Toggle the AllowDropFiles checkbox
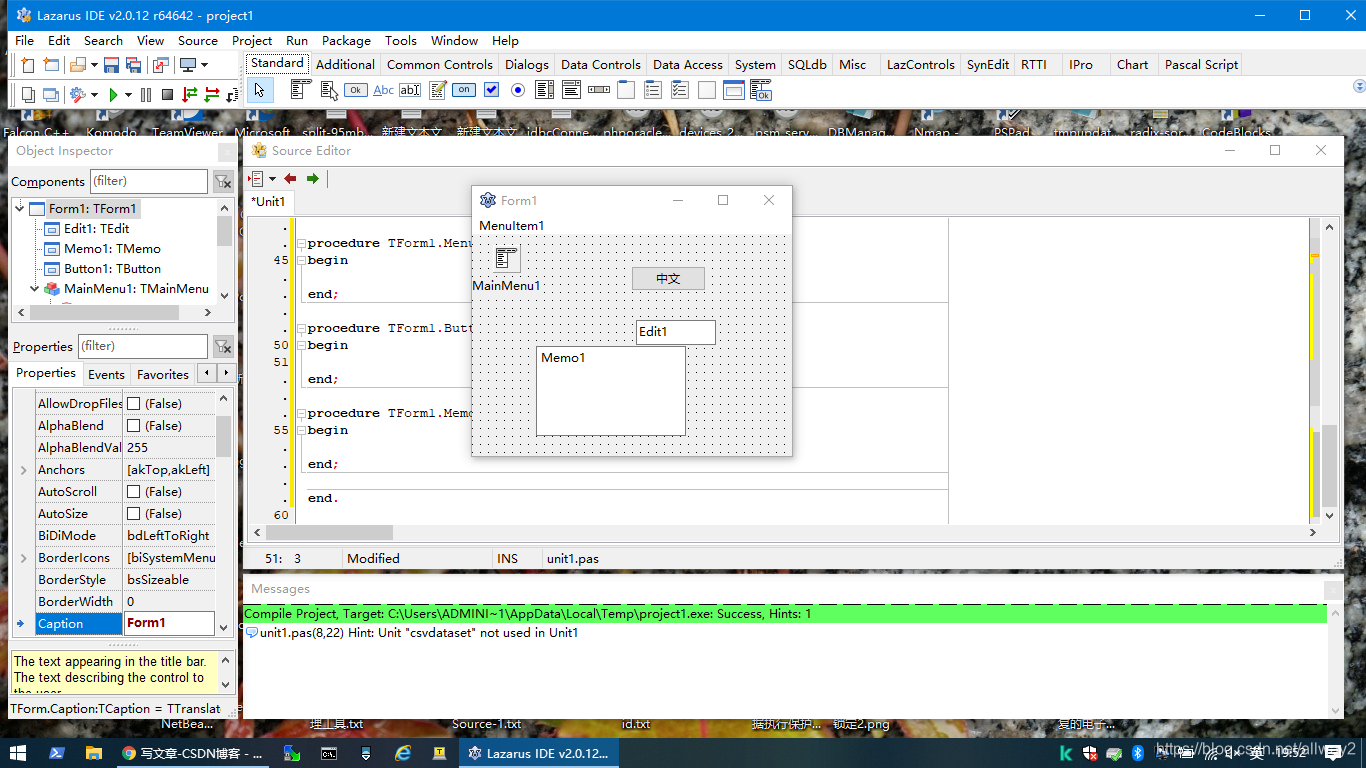The height and width of the screenshot is (768, 1366). (x=133, y=404)
